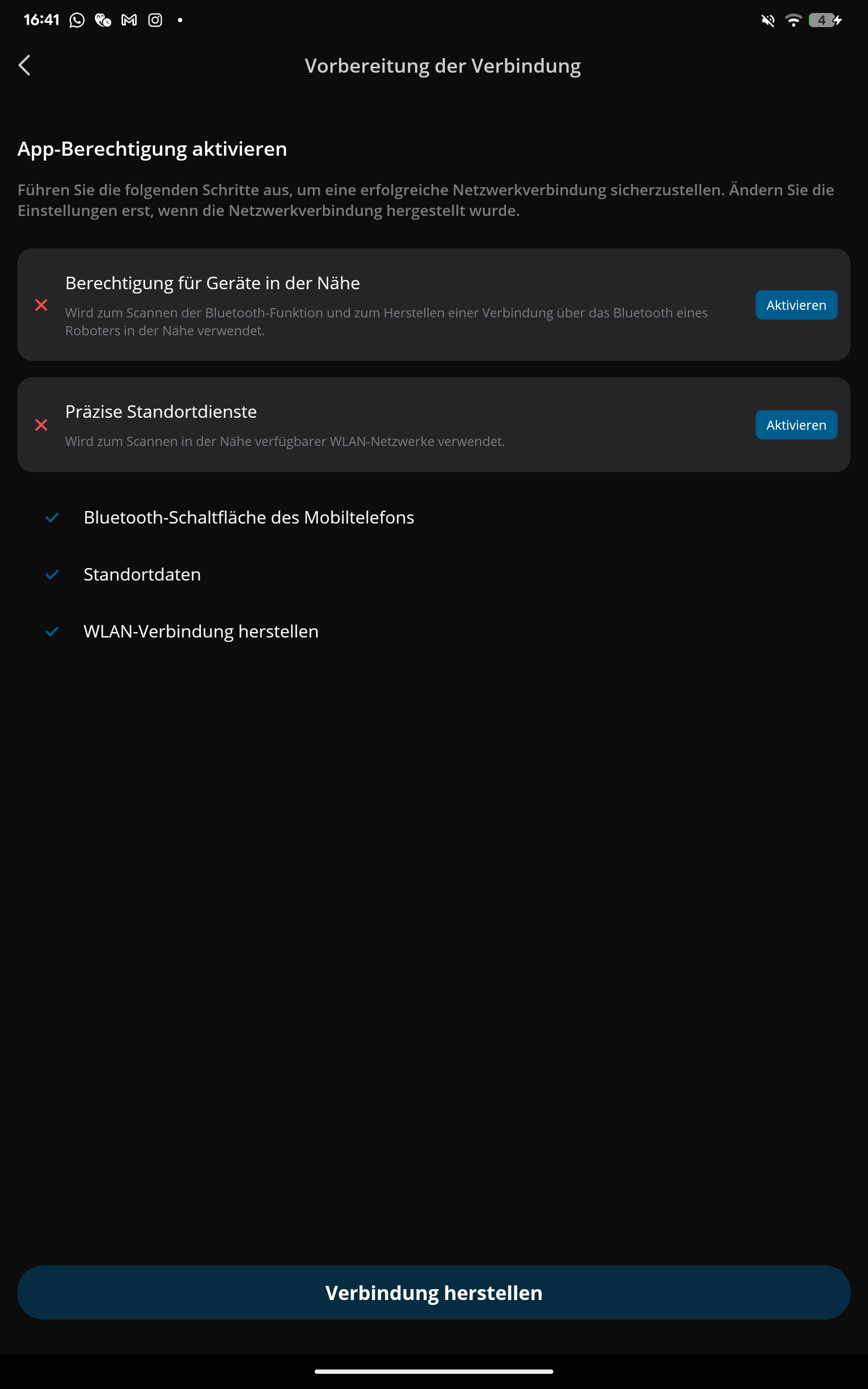Tap the checkmark next to WLAN-Verbindung herstellen
The height and width of the screenshot is (1389, 868).
pyautogui.click(x=52, y=632)
